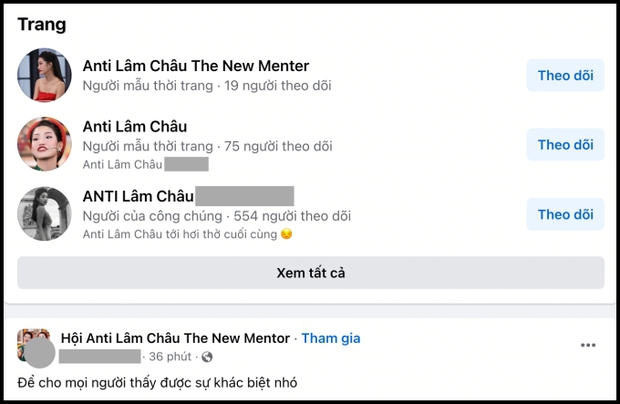Viewport: 620px width, 404px height.
Task: Join the group via the Tham gia link
Action: tap(331, 338)
